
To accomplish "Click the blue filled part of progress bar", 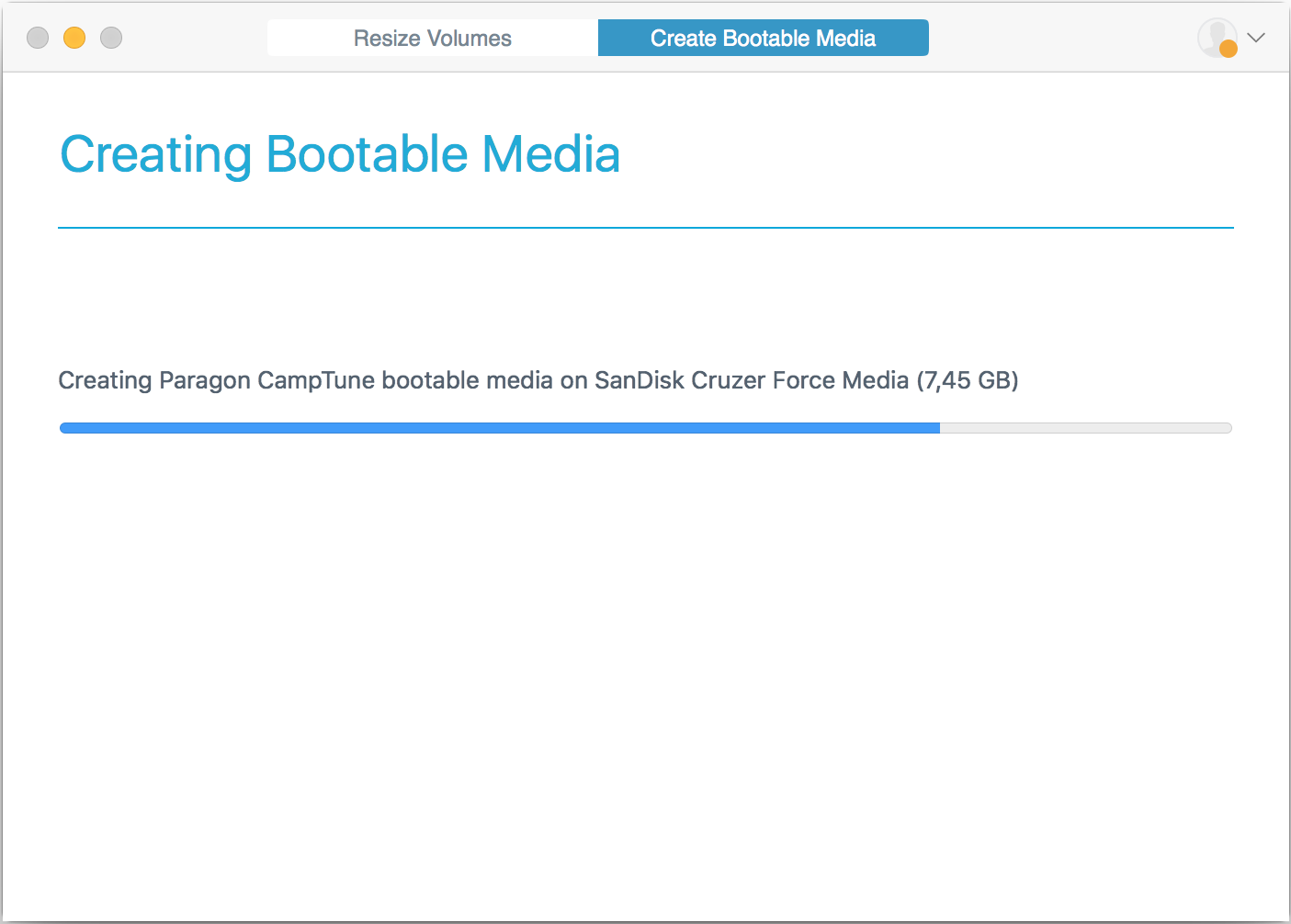I will 496,428.
